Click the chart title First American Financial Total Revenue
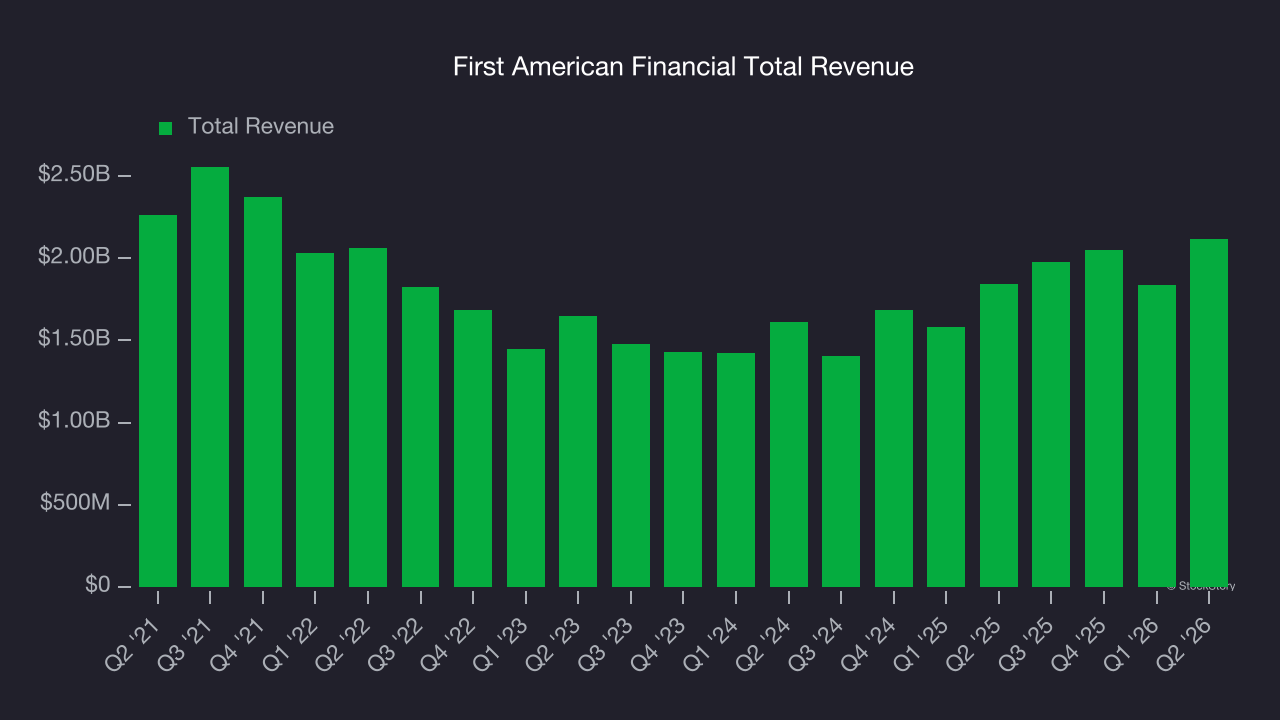This screenshot has height=720, width=1280. pyautogui.click(x=683, y=67)
